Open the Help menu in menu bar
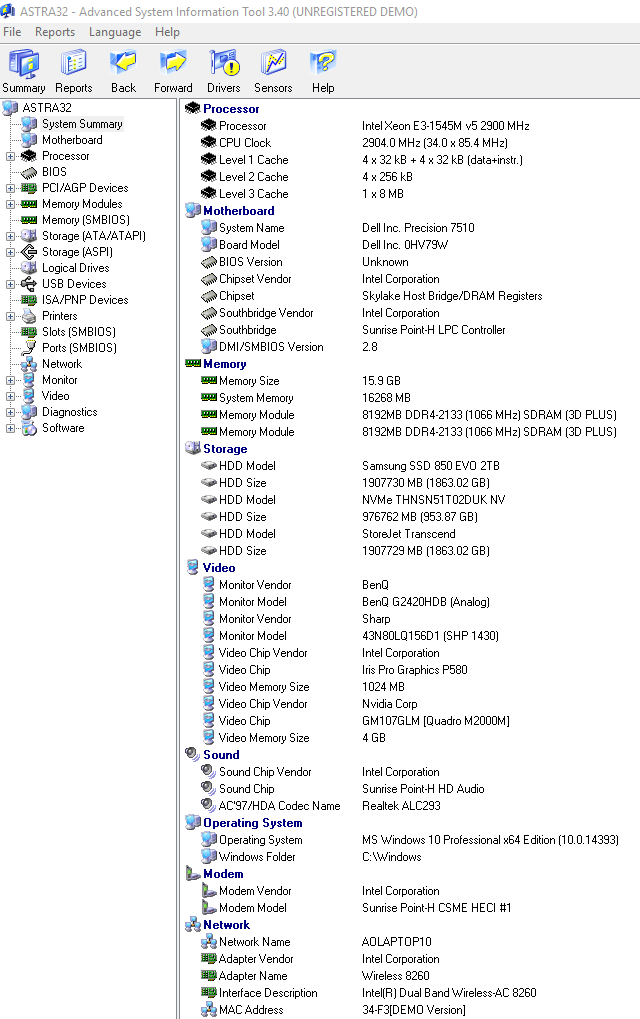 (x=167, y=32)
